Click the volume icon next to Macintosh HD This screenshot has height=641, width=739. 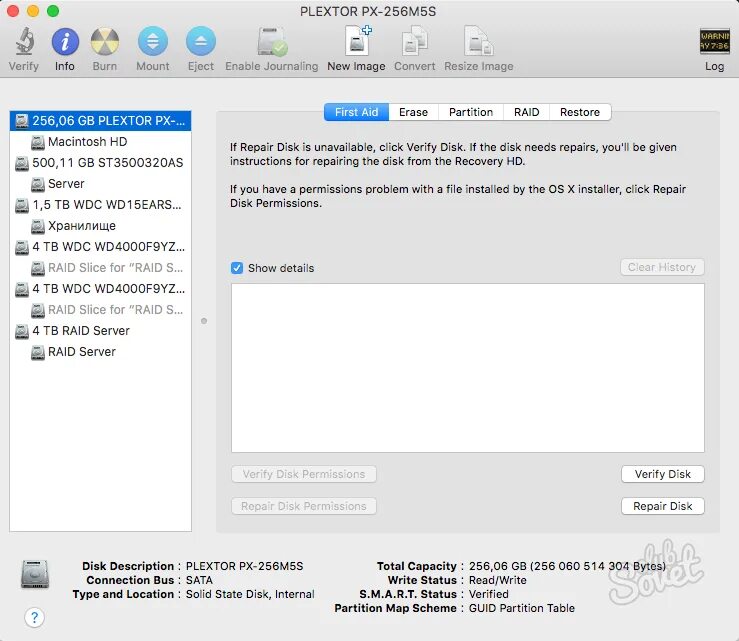pyautogui.click(x=38, y=142)
